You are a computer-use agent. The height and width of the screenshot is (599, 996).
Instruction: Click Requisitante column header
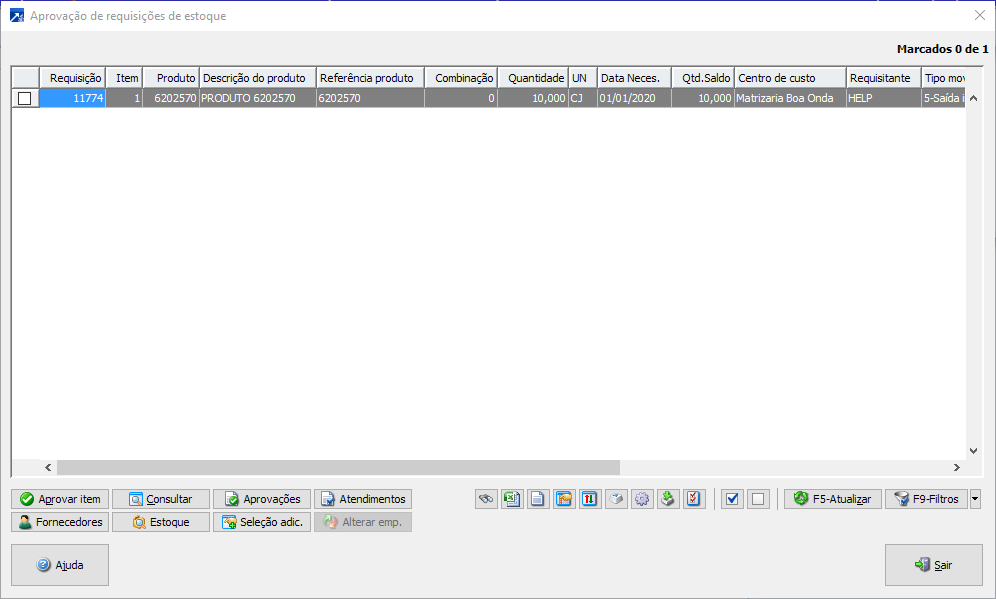pos(884,78)
